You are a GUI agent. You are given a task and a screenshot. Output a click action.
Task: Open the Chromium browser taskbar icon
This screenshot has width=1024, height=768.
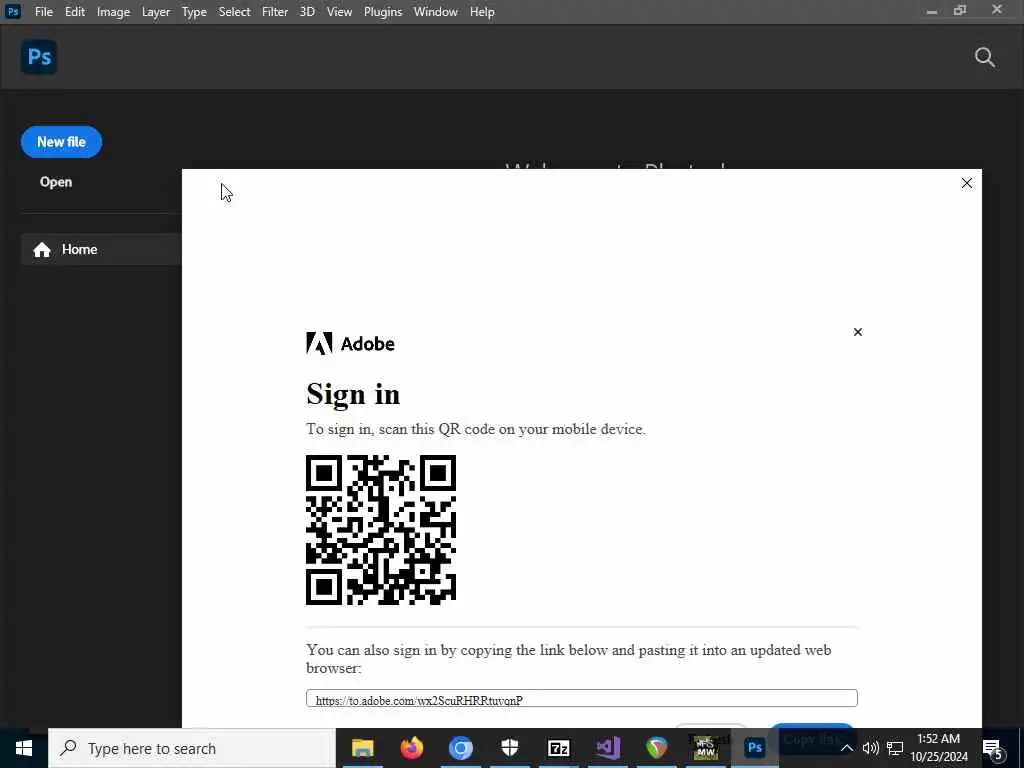(x=460, y=748)
